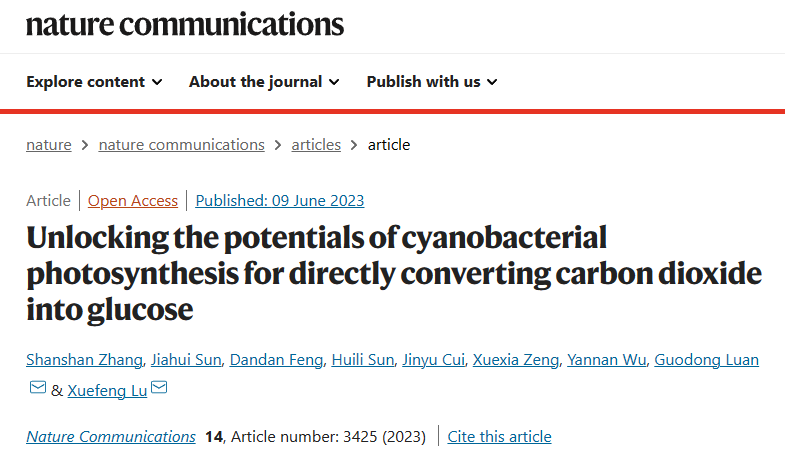Expand the Explore content chevron
The width and height of the screenshot is (785, 458).
pos(157,82)
